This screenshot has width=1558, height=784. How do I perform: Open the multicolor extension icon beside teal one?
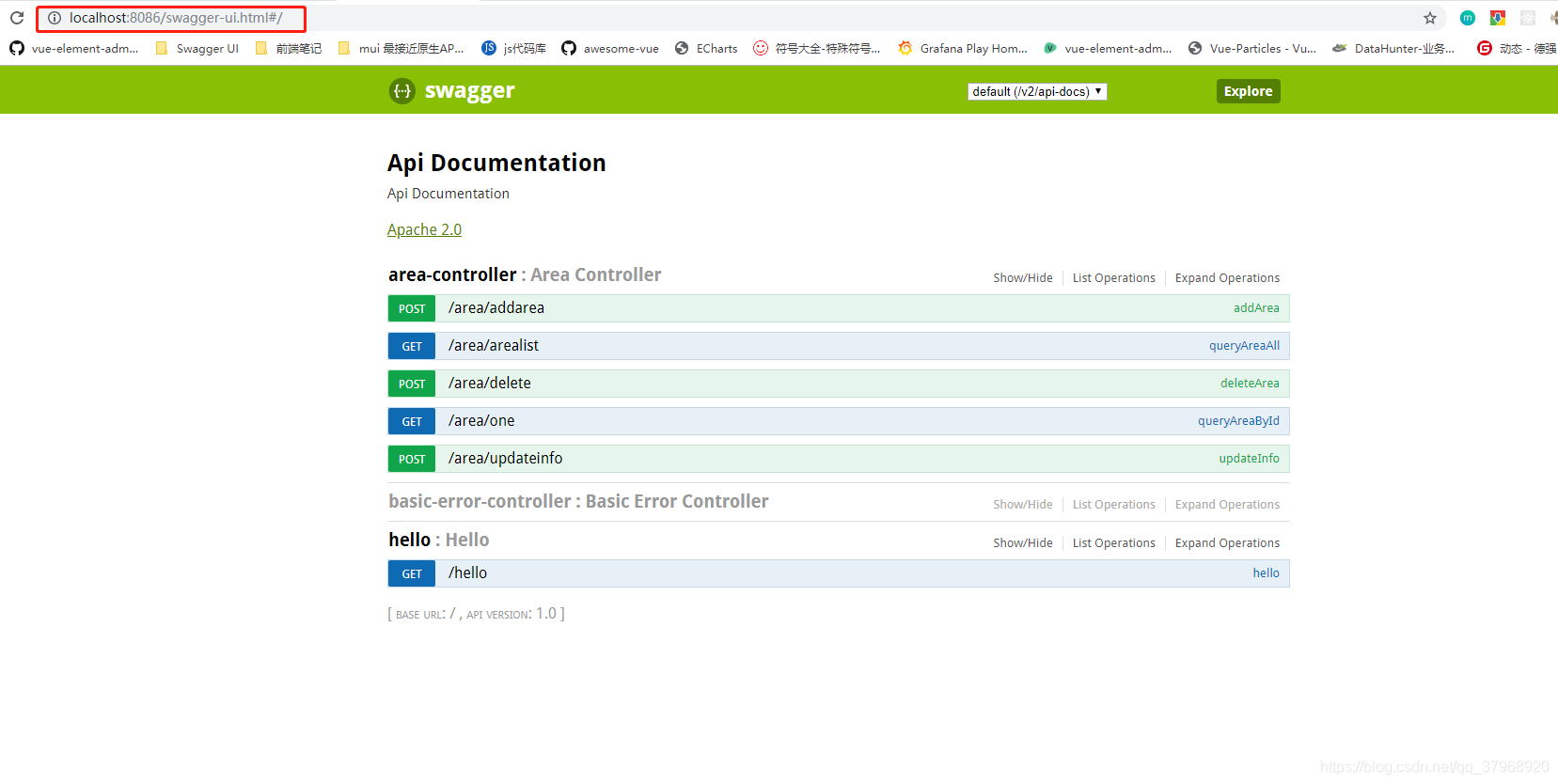(x=1498, y=18)
